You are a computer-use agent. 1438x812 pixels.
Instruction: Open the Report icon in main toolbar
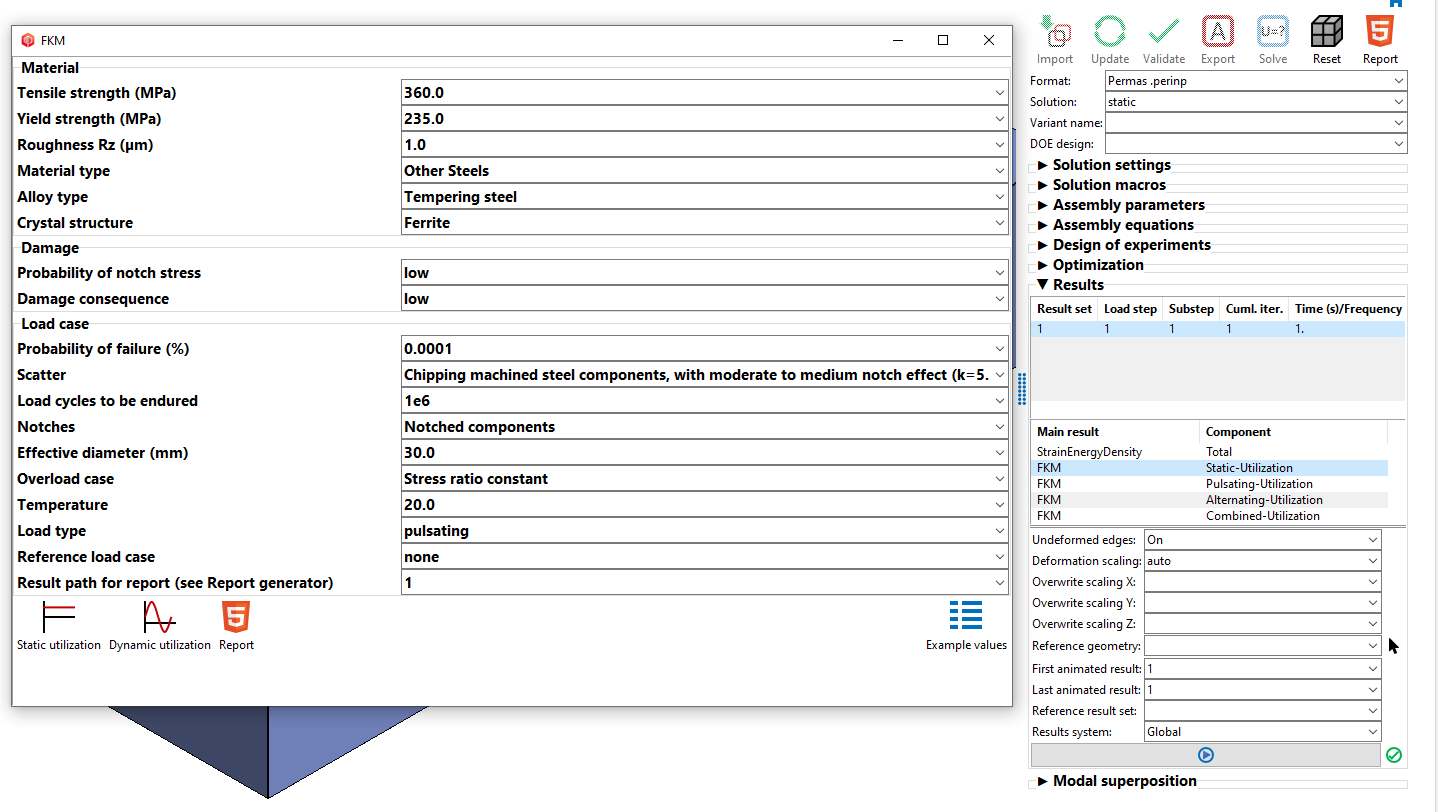tap(1380, 32)
